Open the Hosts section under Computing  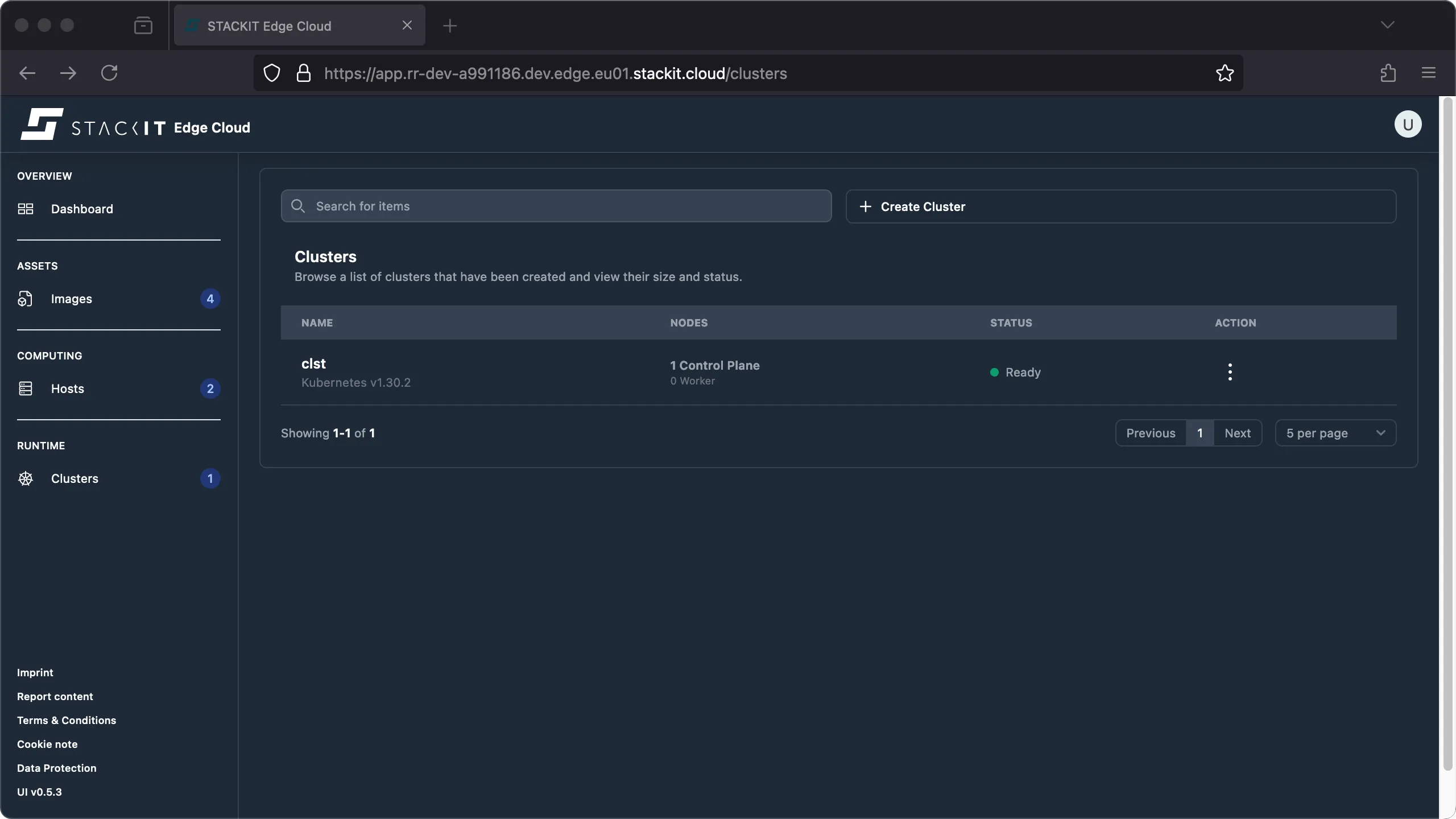coord(67,388)
